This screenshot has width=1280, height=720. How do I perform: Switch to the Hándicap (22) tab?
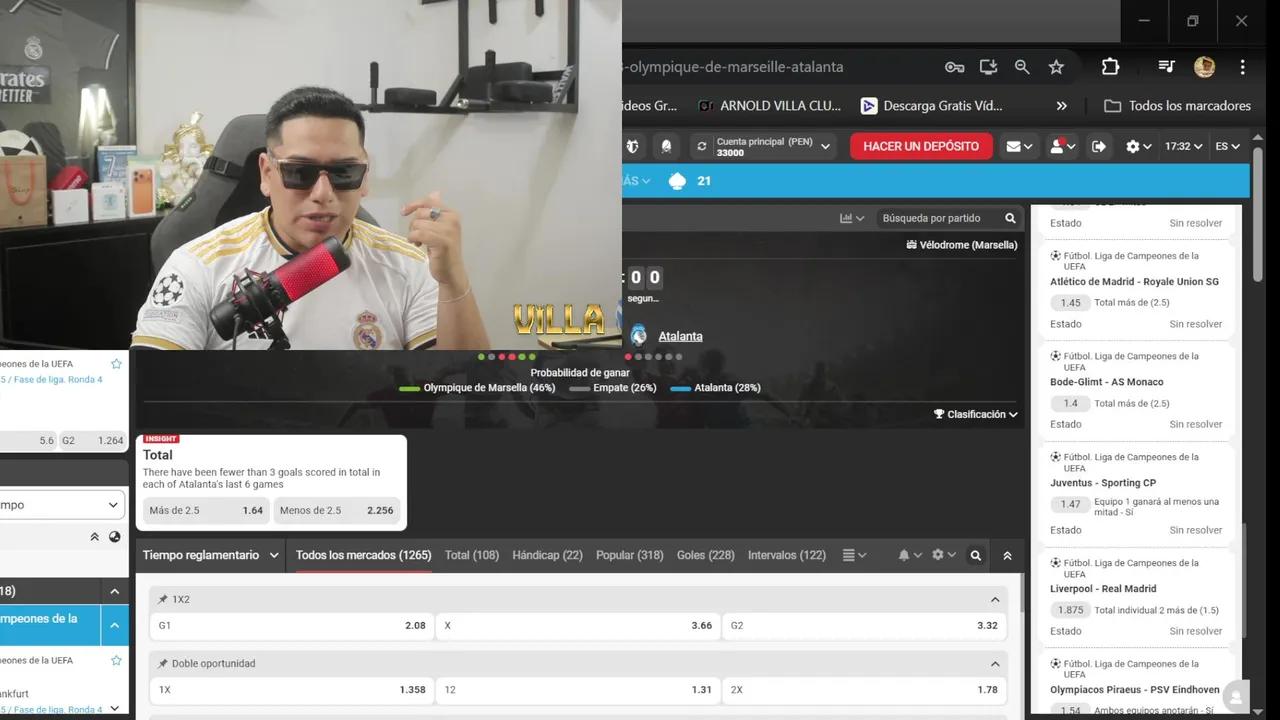tap(547, 555)
